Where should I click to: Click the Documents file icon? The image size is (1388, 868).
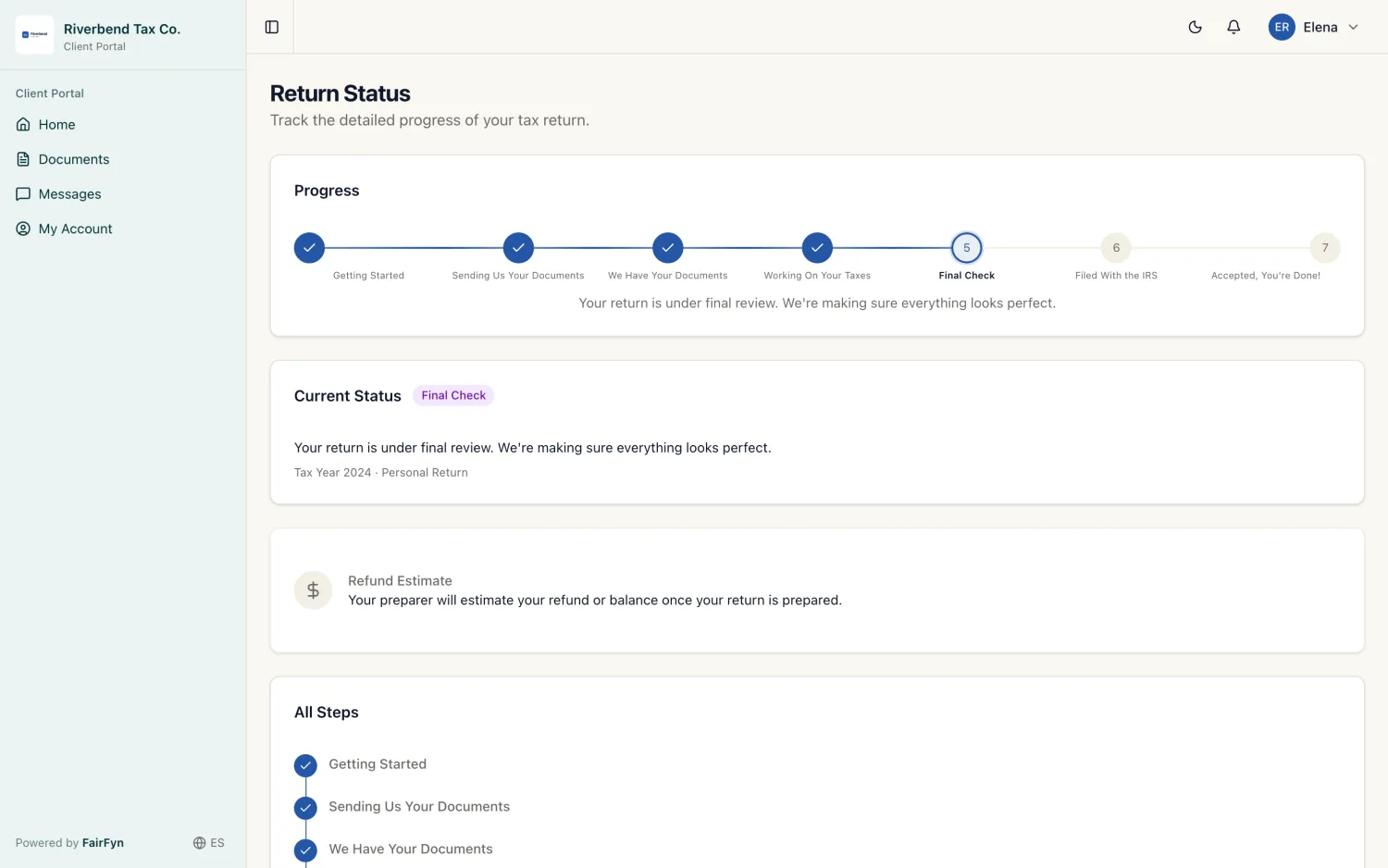click(x=23, y=159)
